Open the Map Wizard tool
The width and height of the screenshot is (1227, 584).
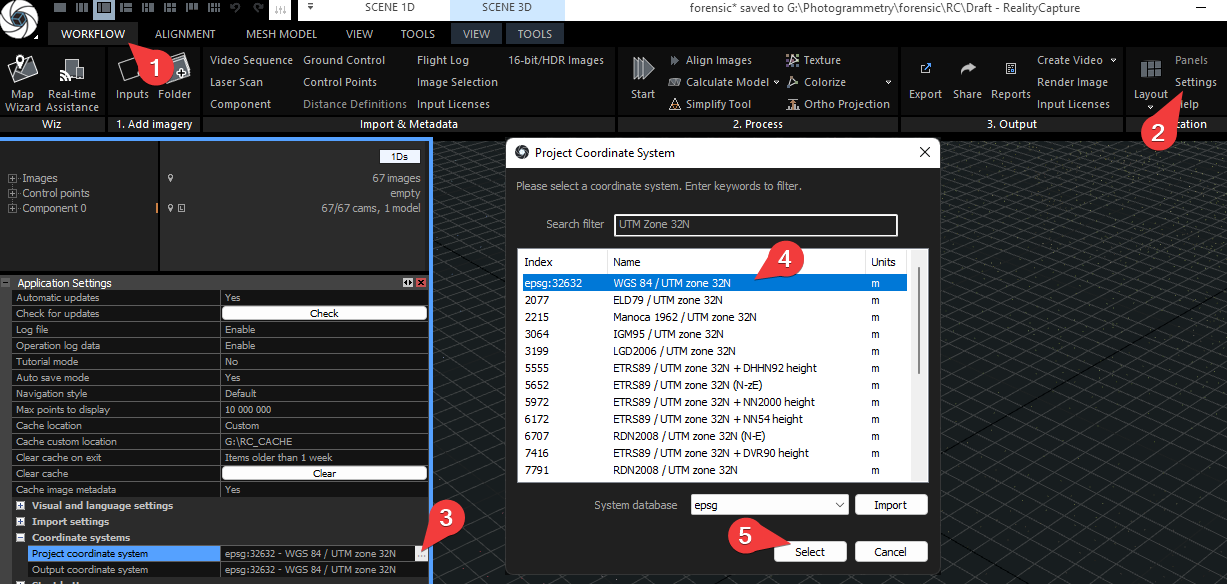click(x=22, y=82)
